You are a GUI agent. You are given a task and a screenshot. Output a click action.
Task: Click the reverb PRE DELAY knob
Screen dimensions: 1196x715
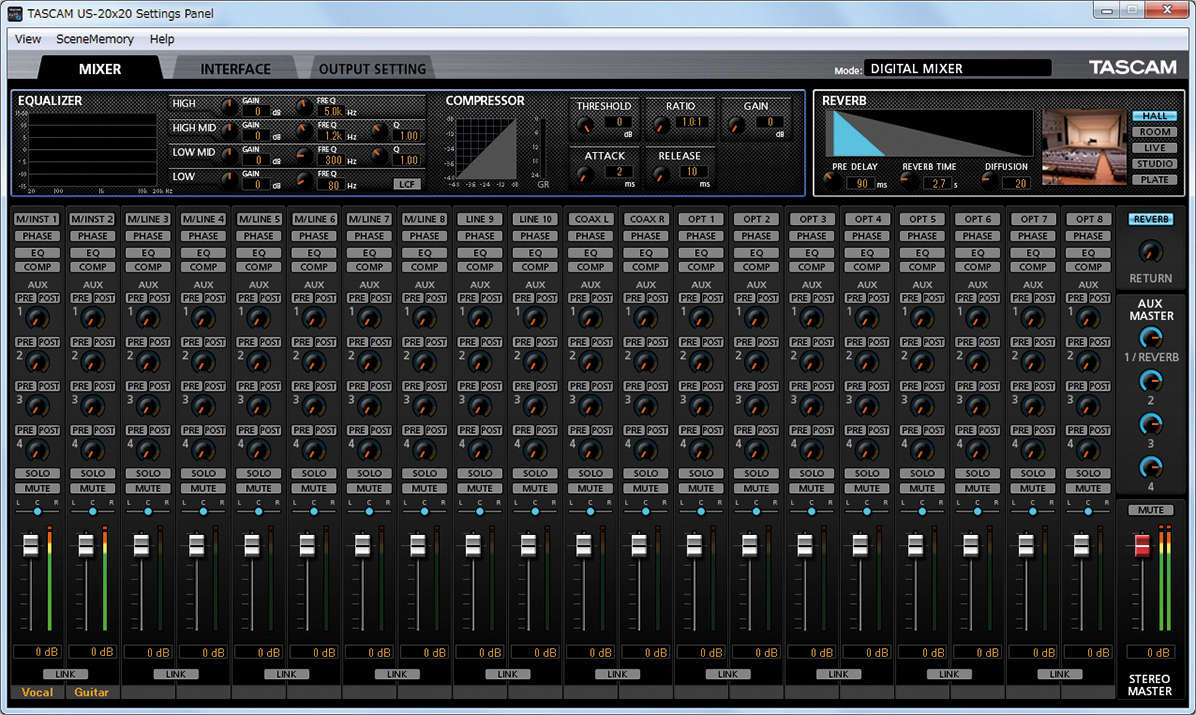coord(832,183)
